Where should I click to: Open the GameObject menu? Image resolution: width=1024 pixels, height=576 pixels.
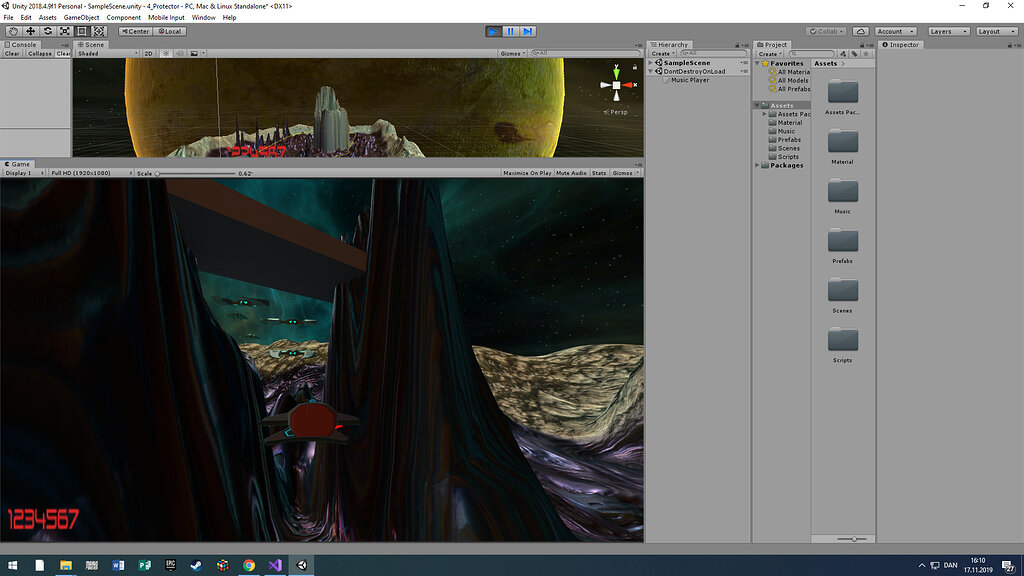point(81,17)
